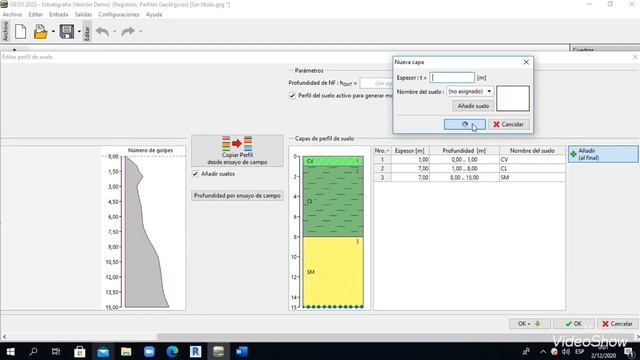Open File Explorer from taskbar
Viewport: 640px width, 360px height.
(x=126, y=351)
